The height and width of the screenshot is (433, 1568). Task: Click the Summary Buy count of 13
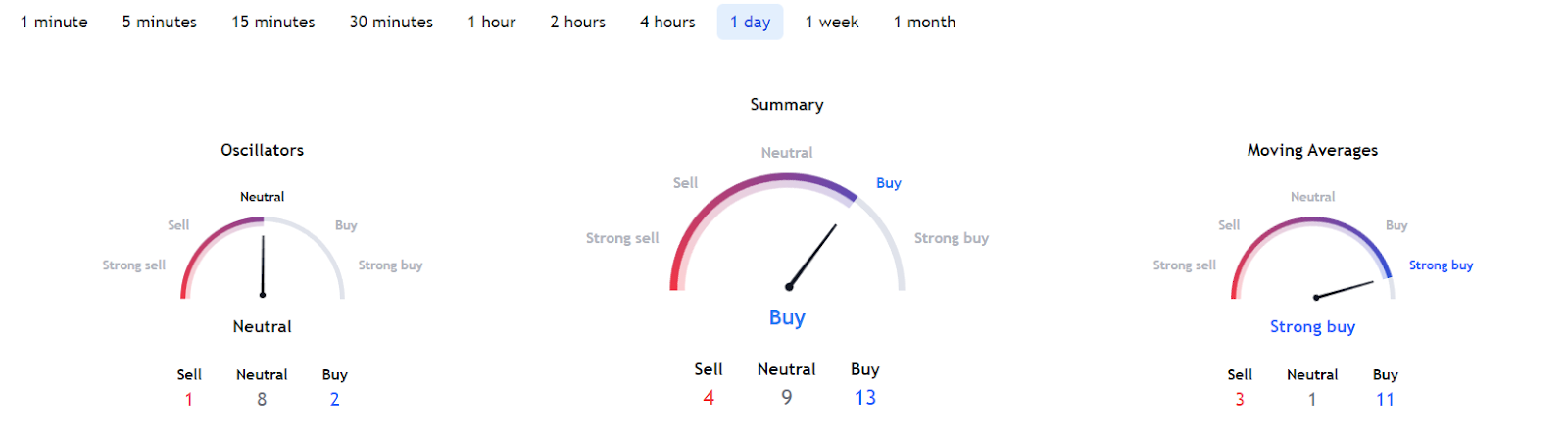[x=864, y=398]
